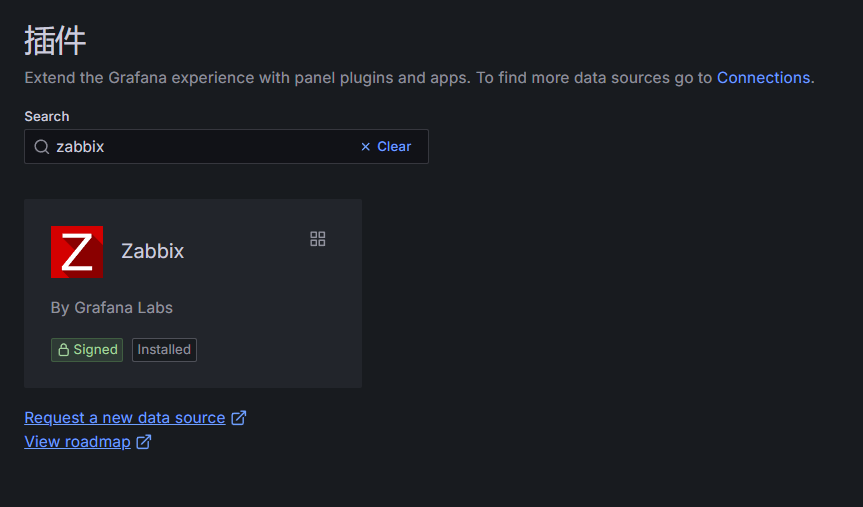Open the View roadmap link
This screenshot has width=863, height=507.
click(x=78, y=442)
